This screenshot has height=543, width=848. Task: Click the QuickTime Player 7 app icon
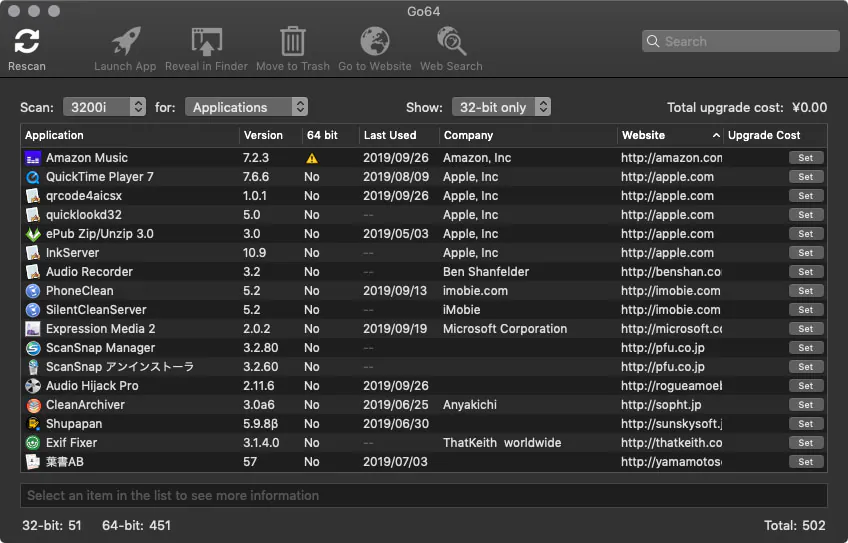[33, 177]
